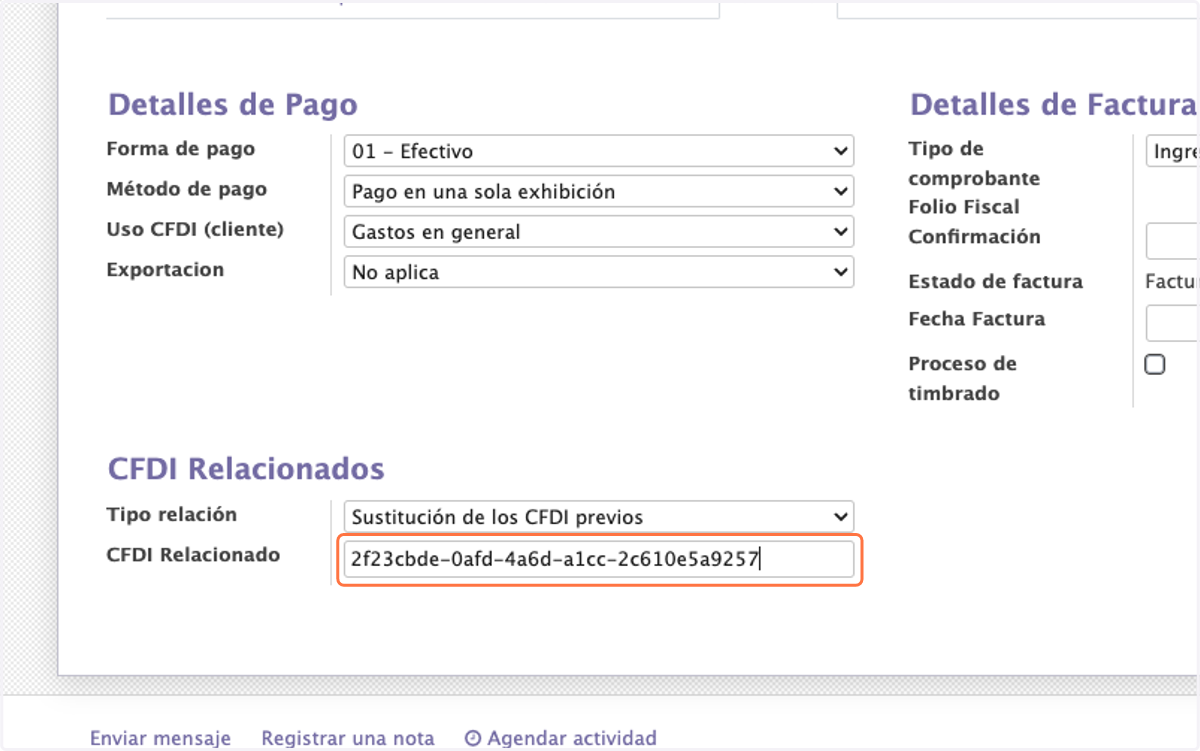This screenshot has height=751, width=1200.
Task: Toggle the Proceso de timbrado checkbox
Action: (x=1155, y=364)
